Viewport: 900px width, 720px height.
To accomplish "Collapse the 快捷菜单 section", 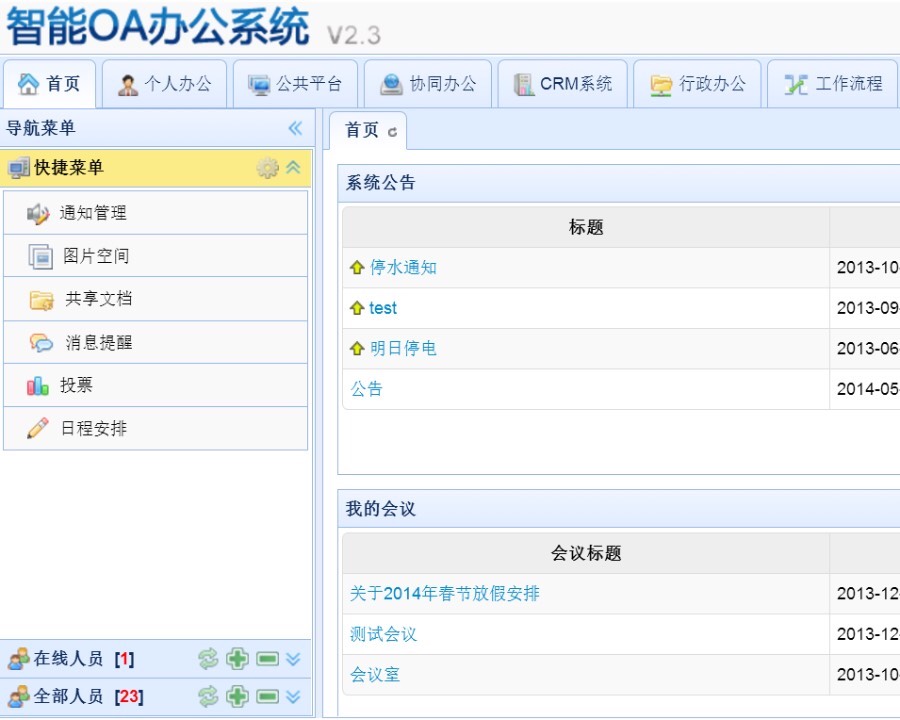I will point(293,168).
